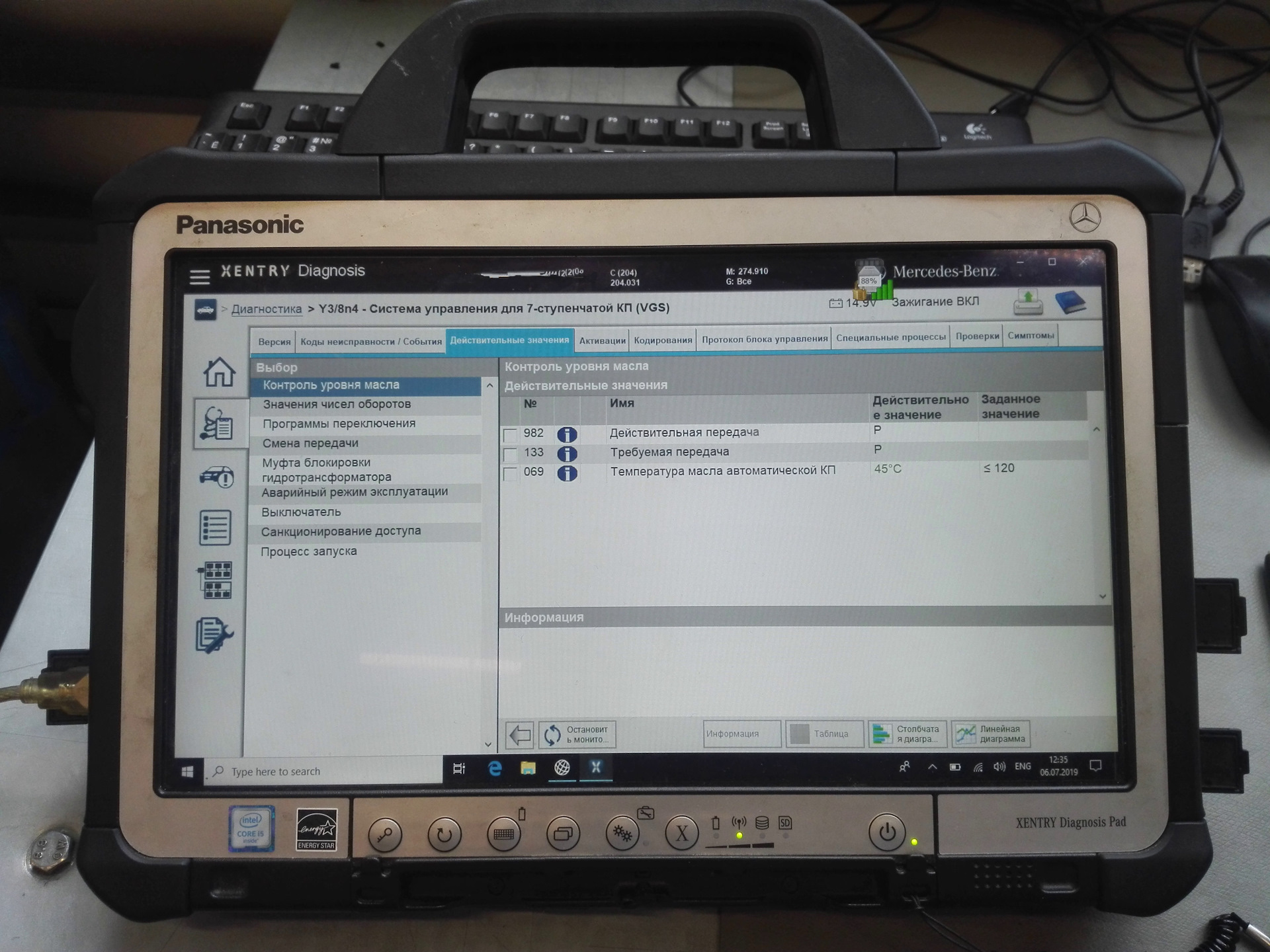Open Линейная диаграмма view
This screenshot has width=1270, height=952.
[990, 733]
